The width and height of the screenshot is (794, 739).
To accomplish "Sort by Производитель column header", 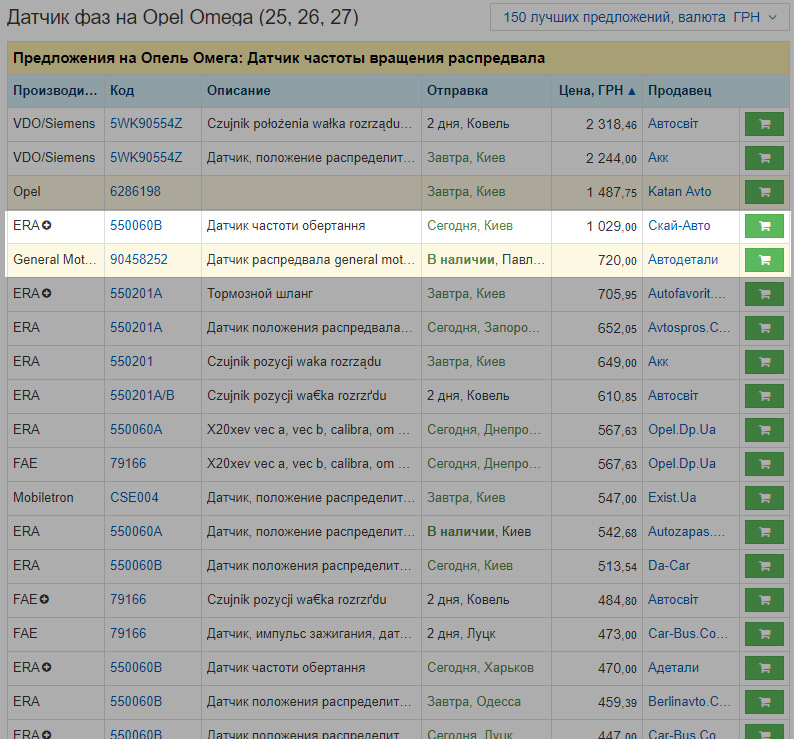I will [55, 91].
